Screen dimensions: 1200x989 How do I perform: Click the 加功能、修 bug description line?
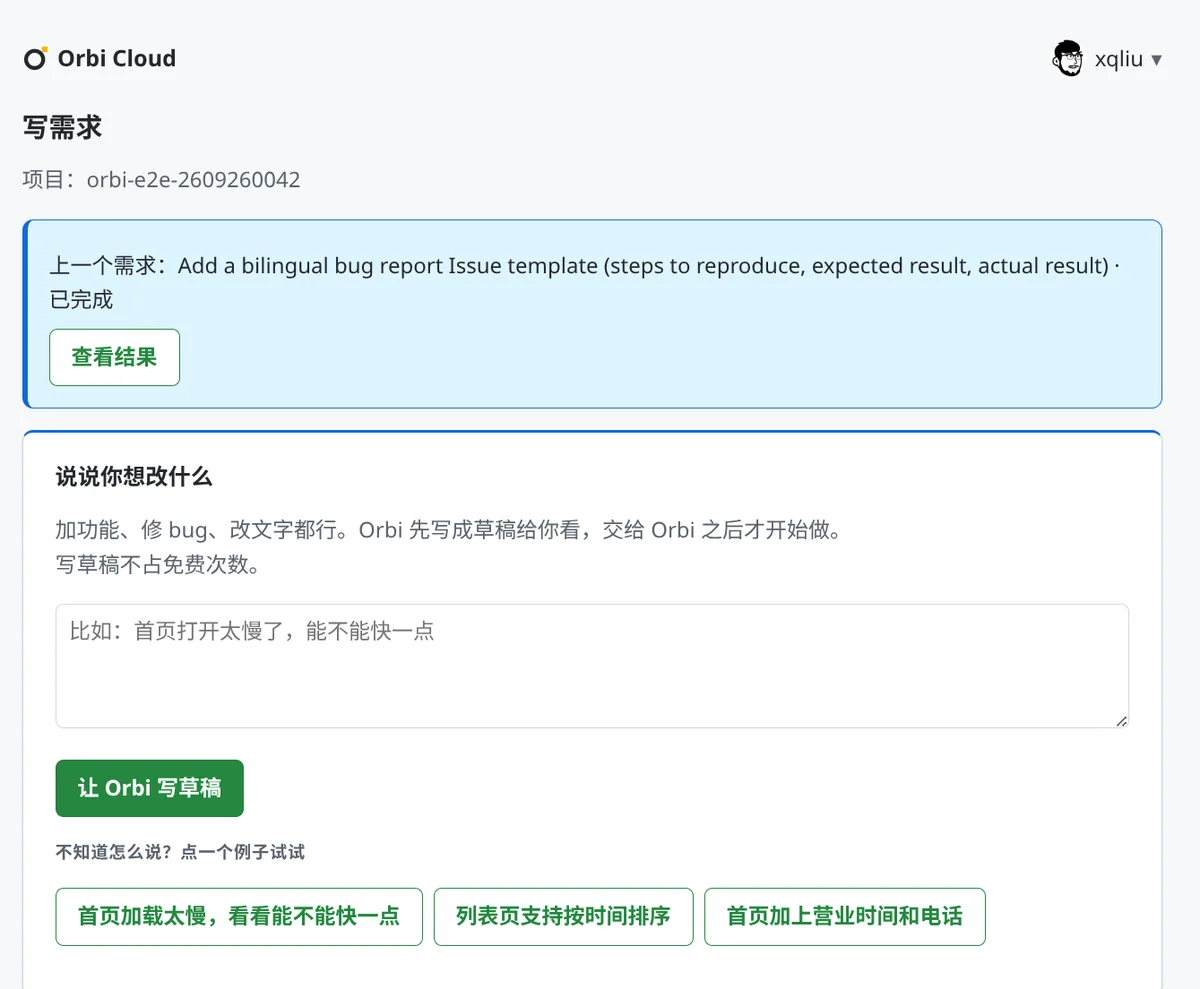[448, 530]
